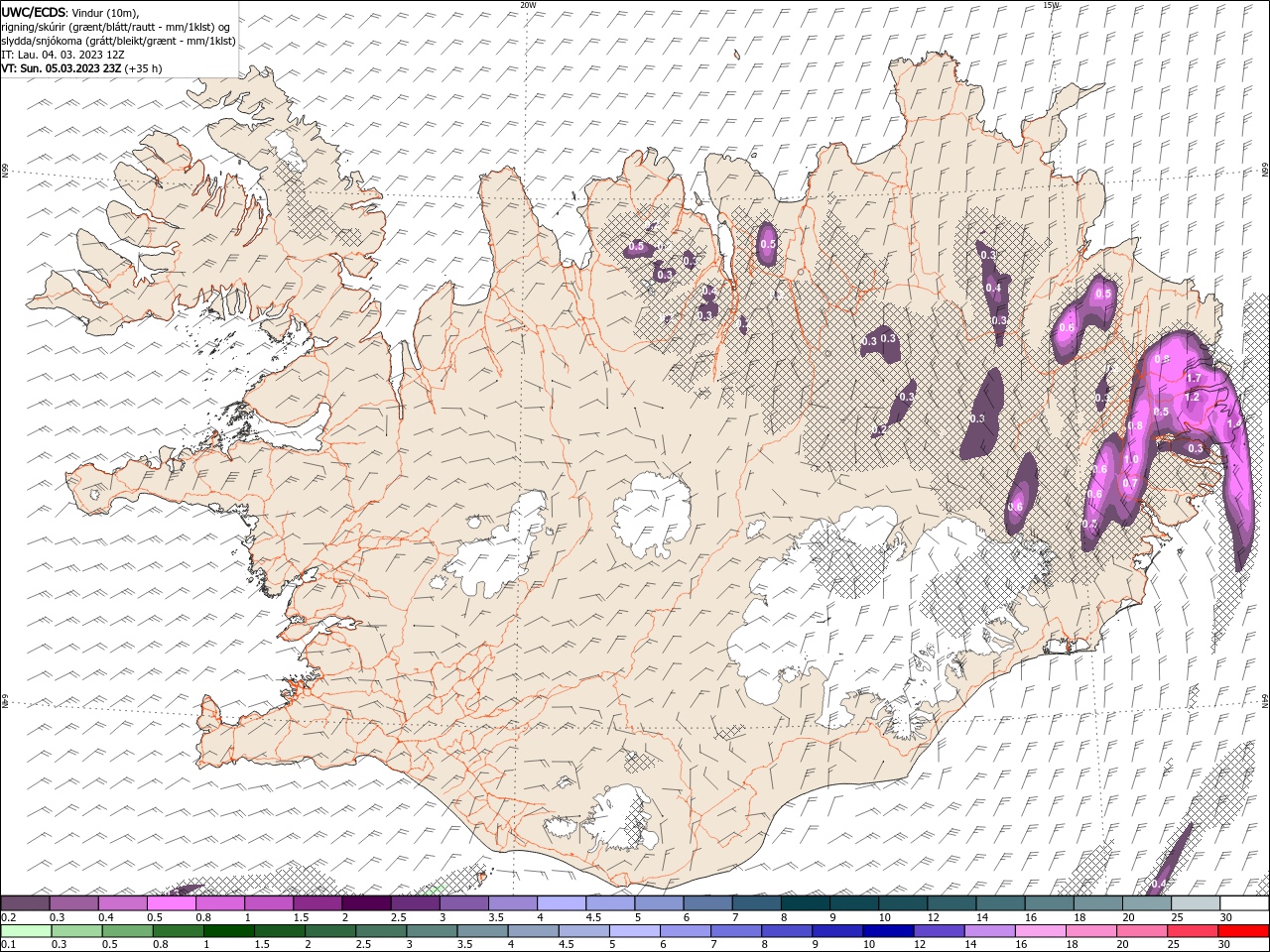Pick the lower-scale green swatch at 0.8
Image resolution: width=1270 pixels, height=952 pixels.
(x=178, y=931)
